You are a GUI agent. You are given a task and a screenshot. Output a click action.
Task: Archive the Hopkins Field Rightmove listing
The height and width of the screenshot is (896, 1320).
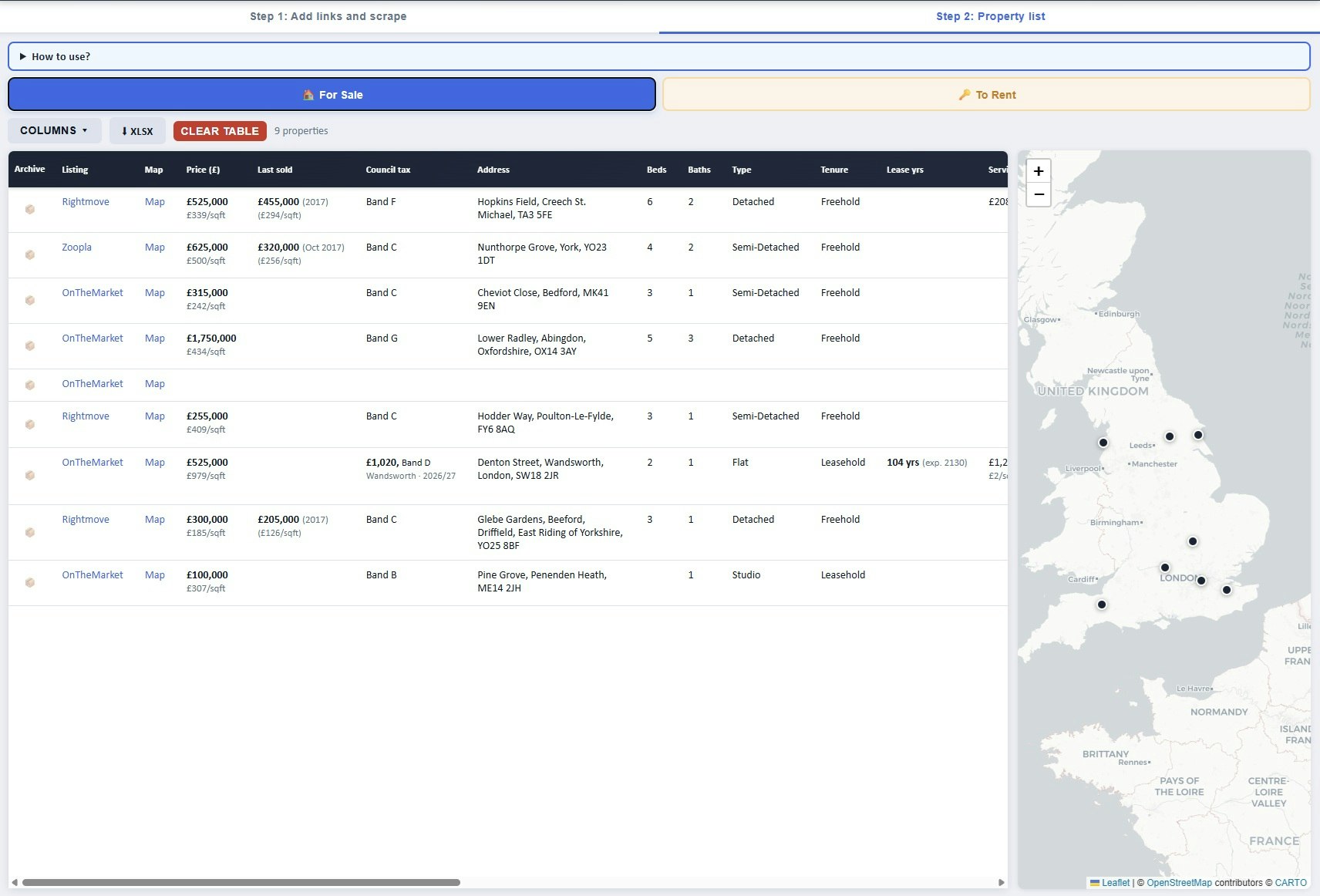[29, 209]
